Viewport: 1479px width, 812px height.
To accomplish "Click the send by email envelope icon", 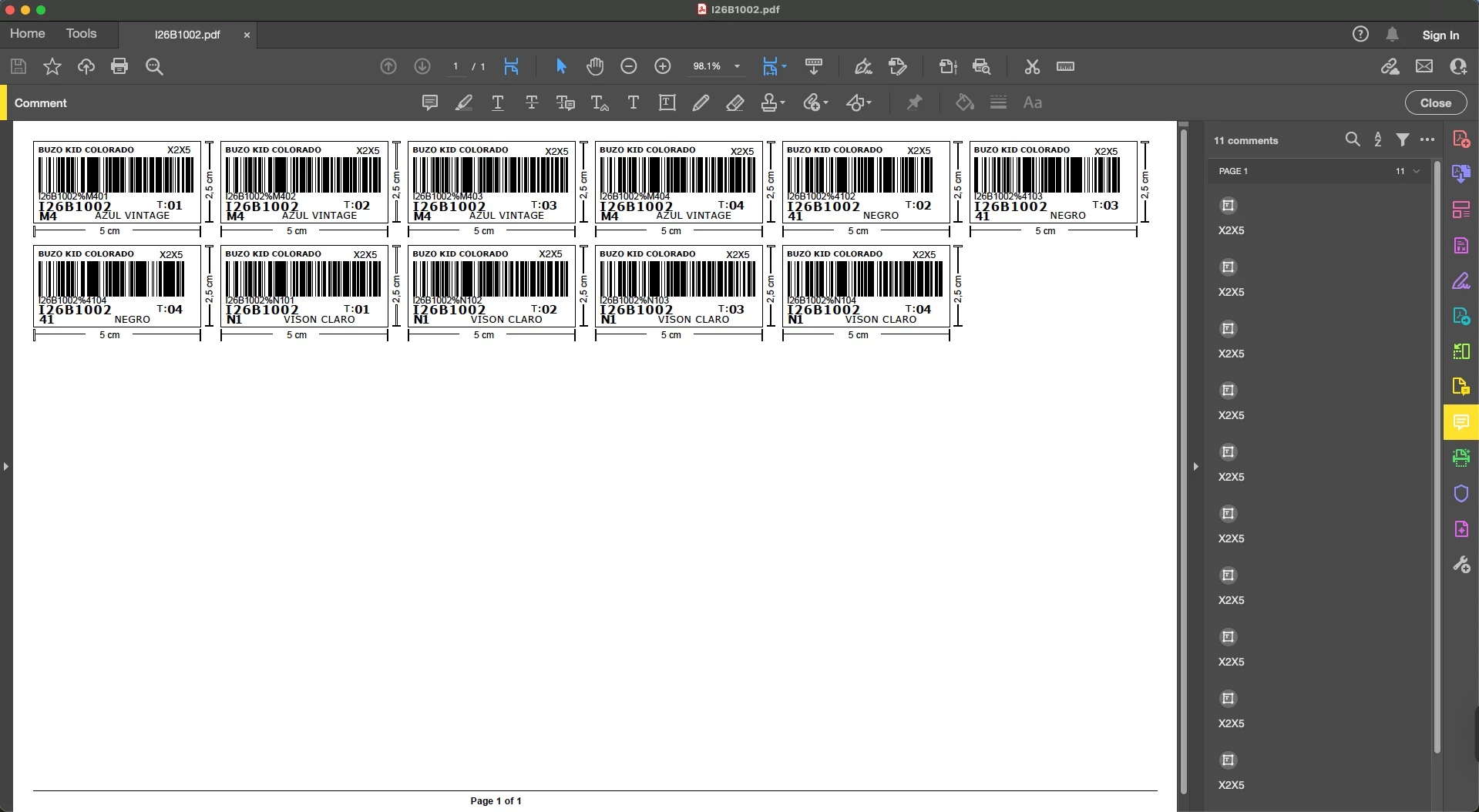I will (x=1424, y=66).
